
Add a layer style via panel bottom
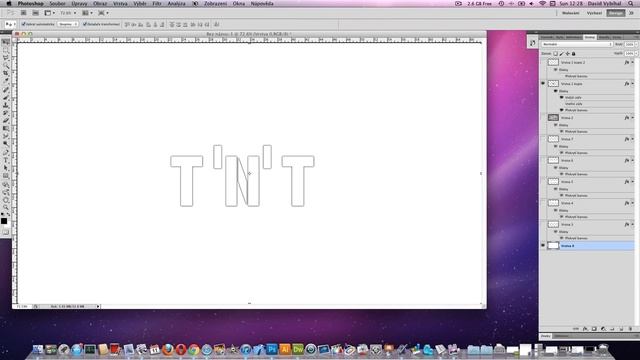point(585,329)
